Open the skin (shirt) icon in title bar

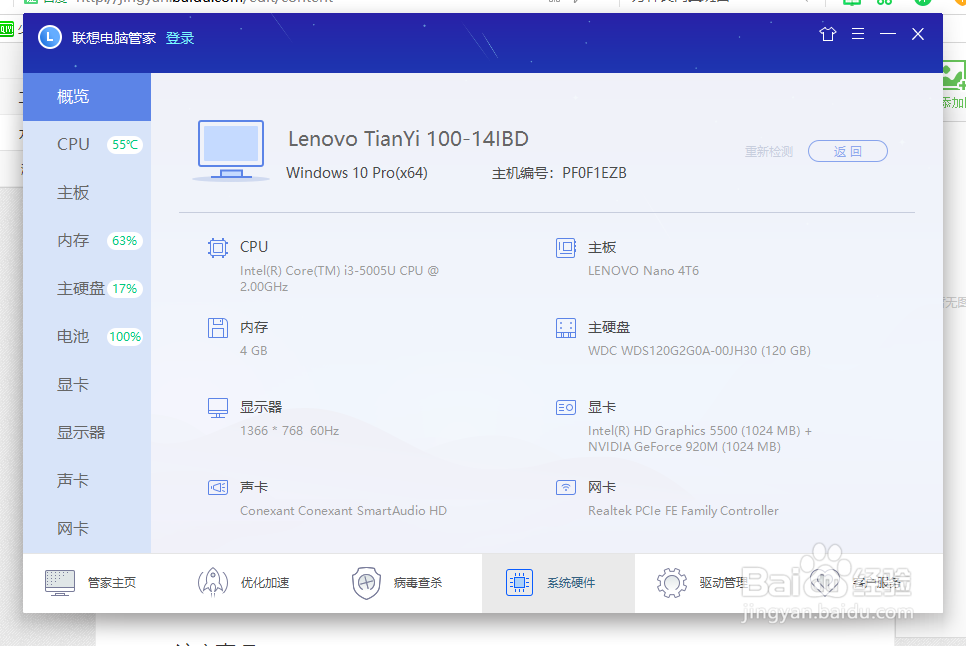[827, 34]
